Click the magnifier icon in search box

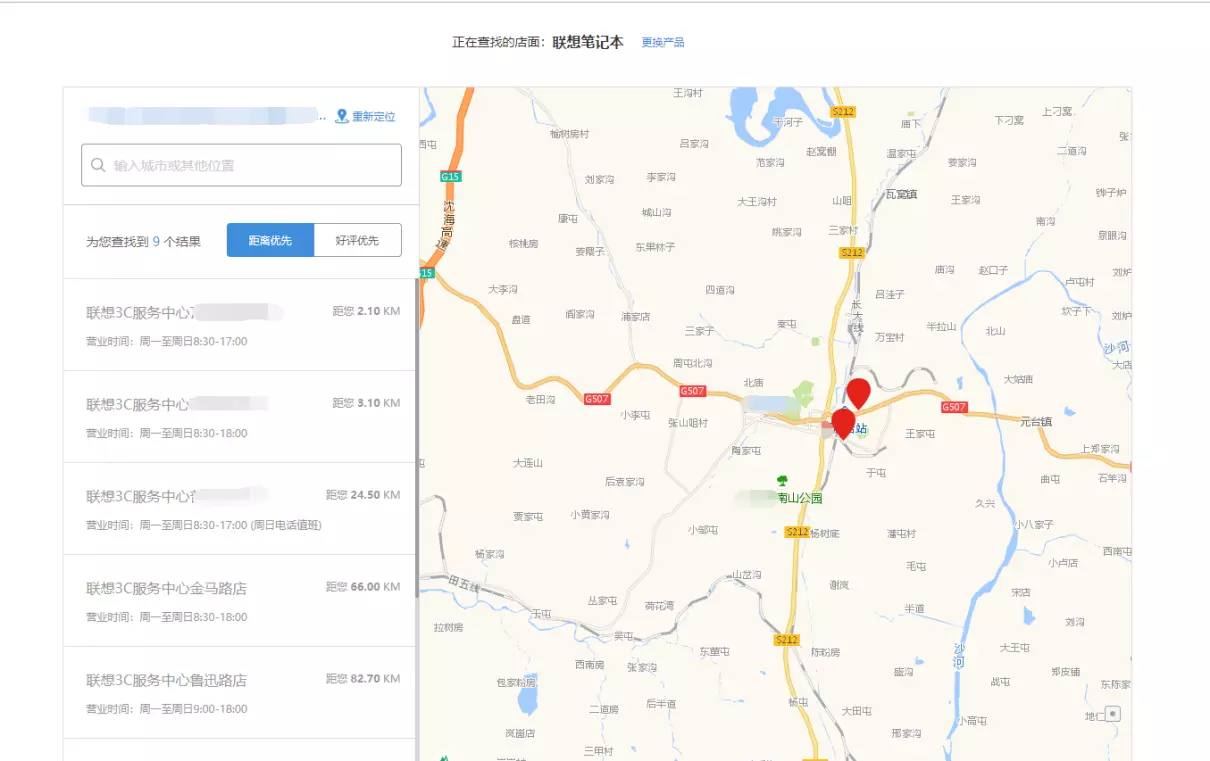click(x=98, y=165)
